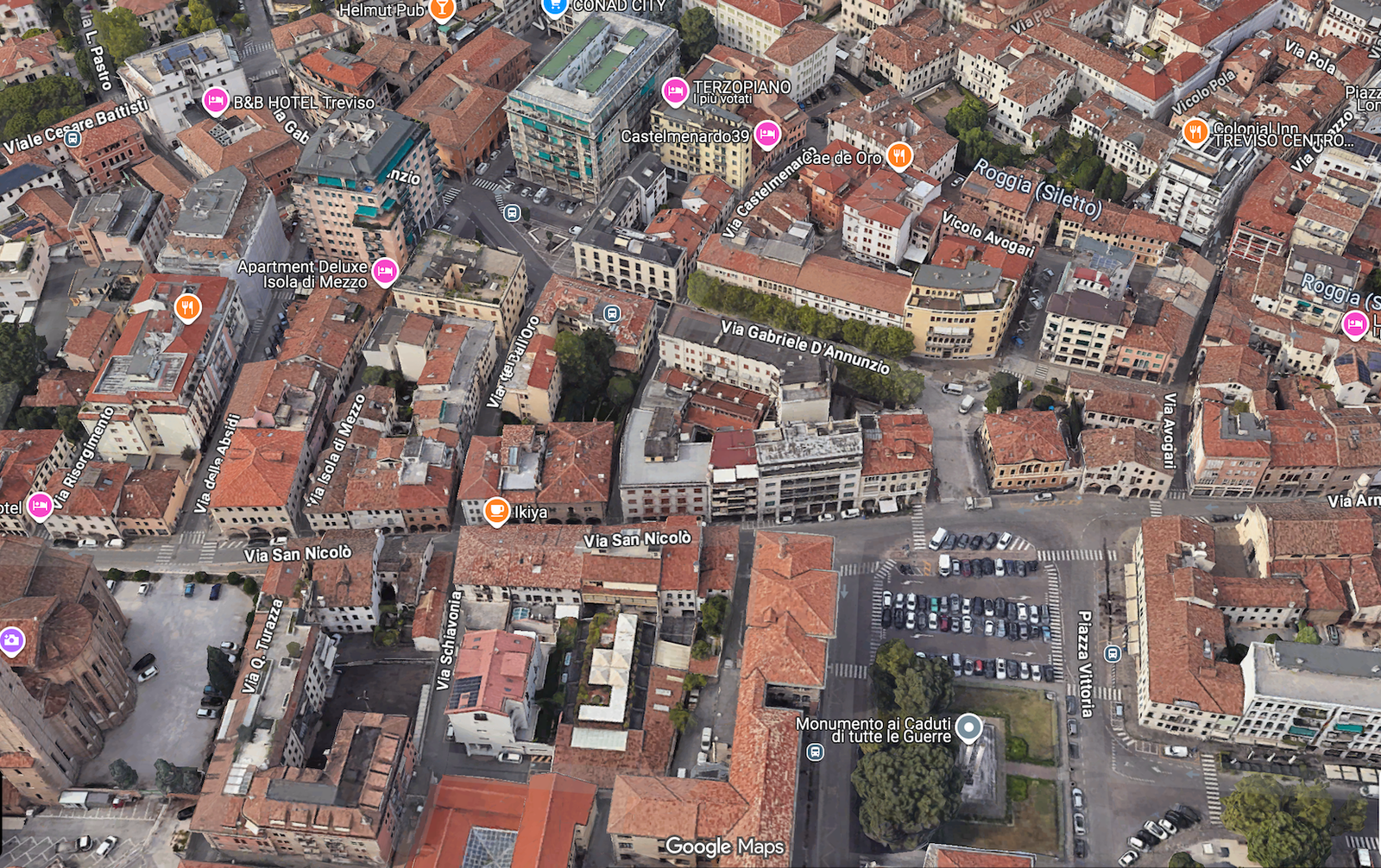
Task: Open the TERZOPIANO hotel pin
Action: coord(675,90)
